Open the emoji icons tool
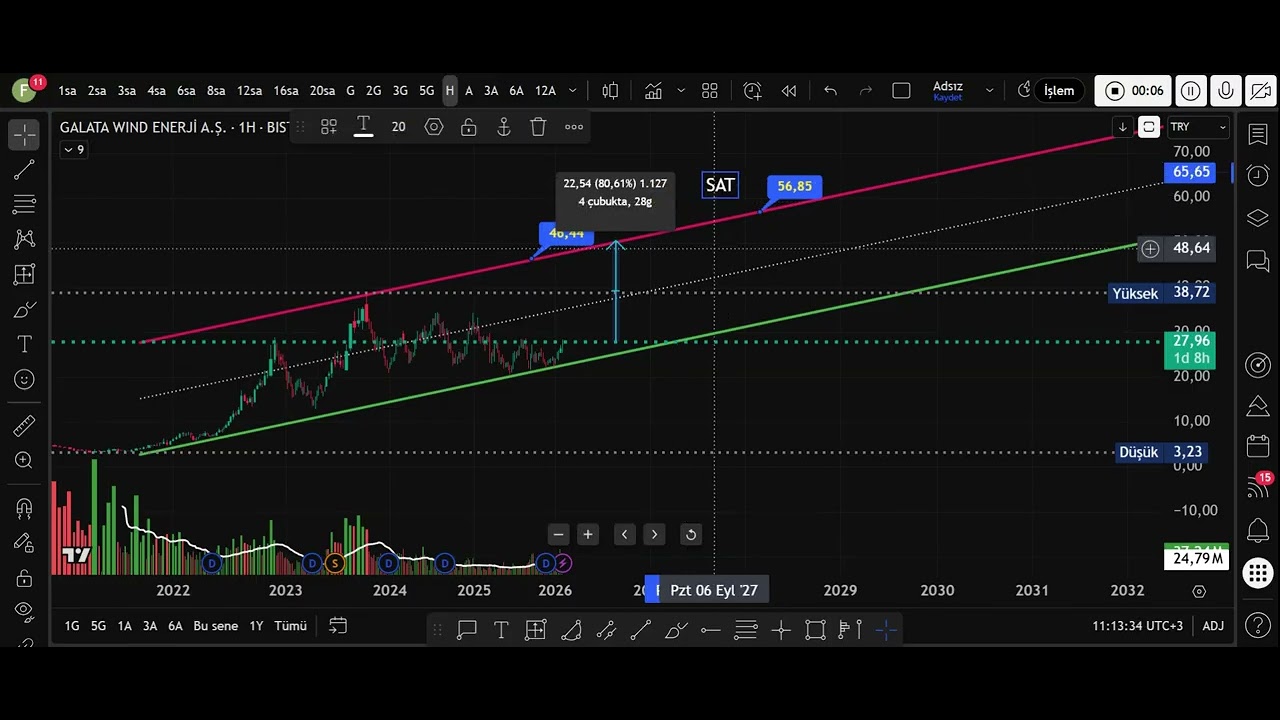The image size is (1280, 720). tap(24, 379)
